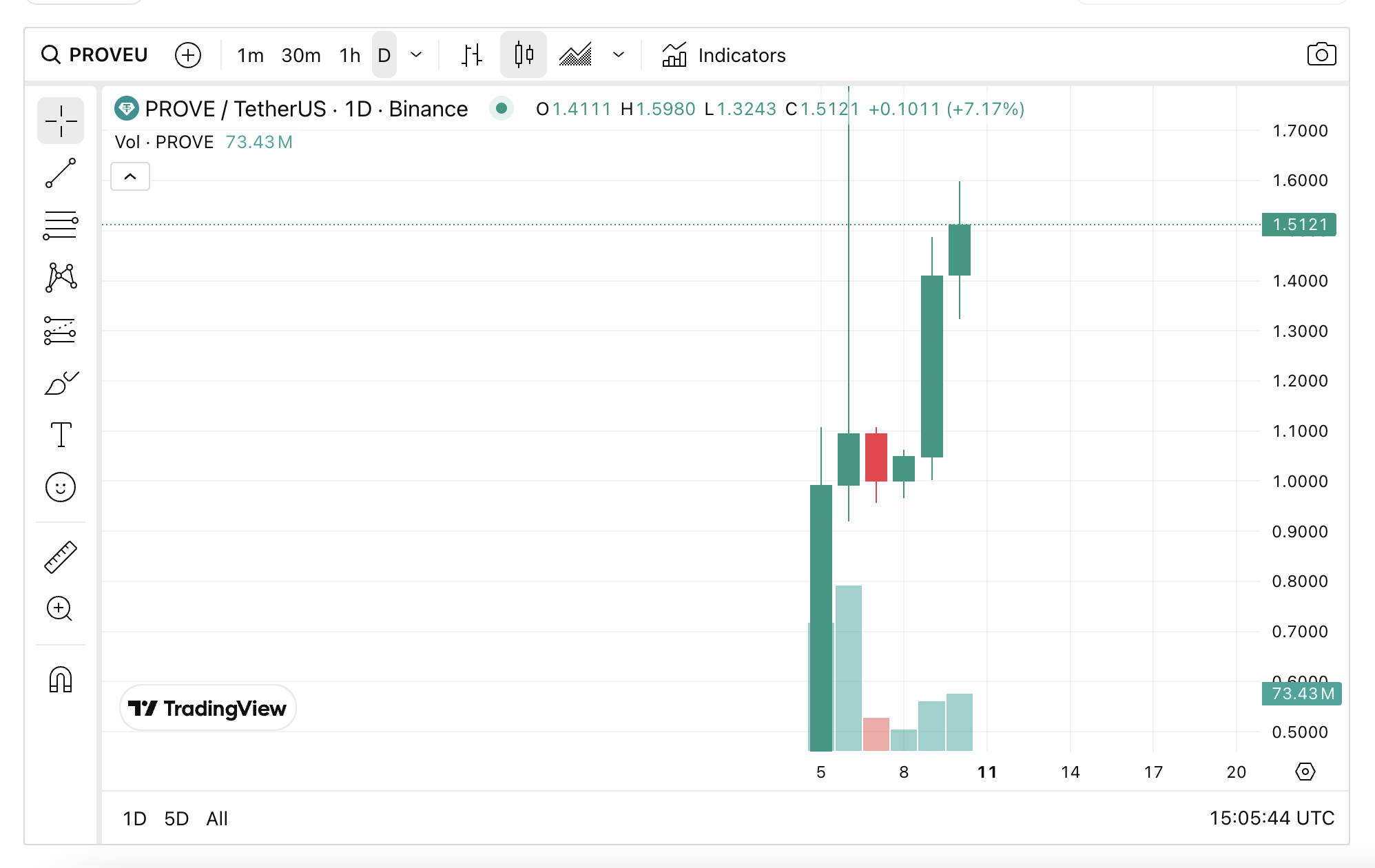Screen dimensions: 1375x868
Task: Select the Brush drawing tool
Action: pyautogui.click(x=61, y=383)
